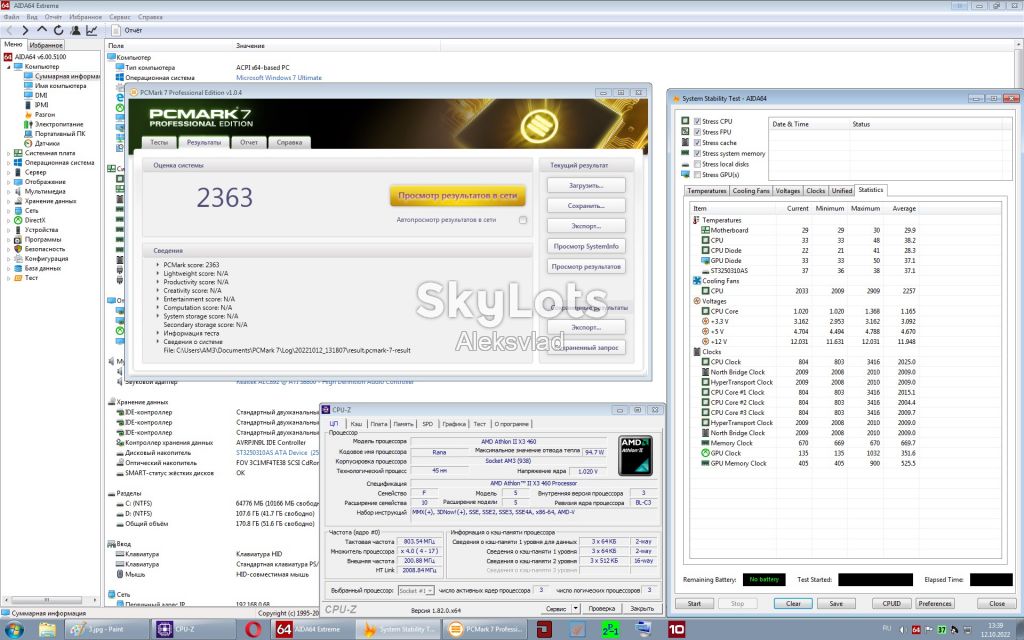Image resolution: width=1024 pixels, height=640 pixels.
Task: Toggle Автопросмотр результатов в сети checkbox
Action: coord(523,220)
